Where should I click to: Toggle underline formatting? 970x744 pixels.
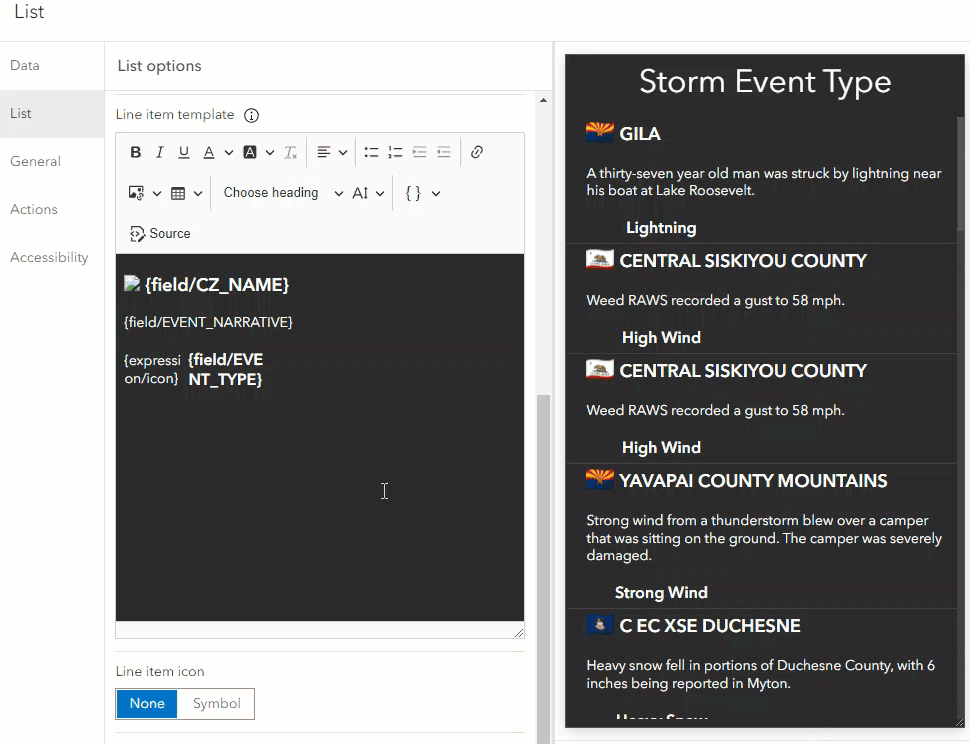184,152
